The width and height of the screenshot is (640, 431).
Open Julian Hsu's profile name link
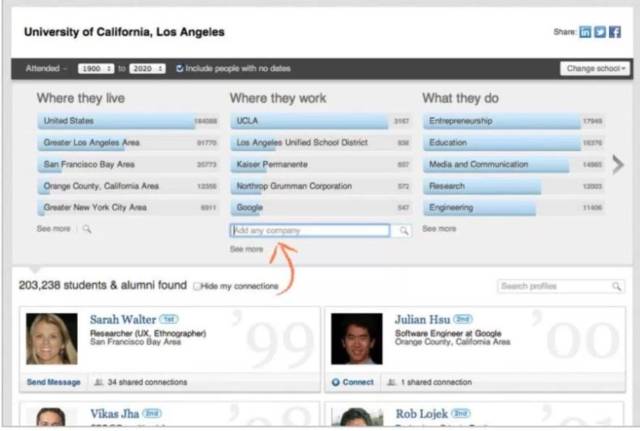422,320
